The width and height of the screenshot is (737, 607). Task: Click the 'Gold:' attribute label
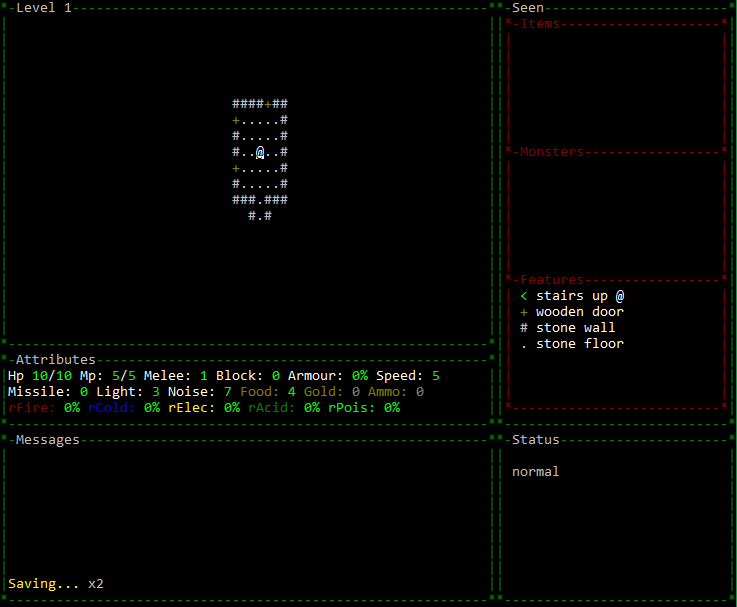pyautogui.click(x=323, y=392)
